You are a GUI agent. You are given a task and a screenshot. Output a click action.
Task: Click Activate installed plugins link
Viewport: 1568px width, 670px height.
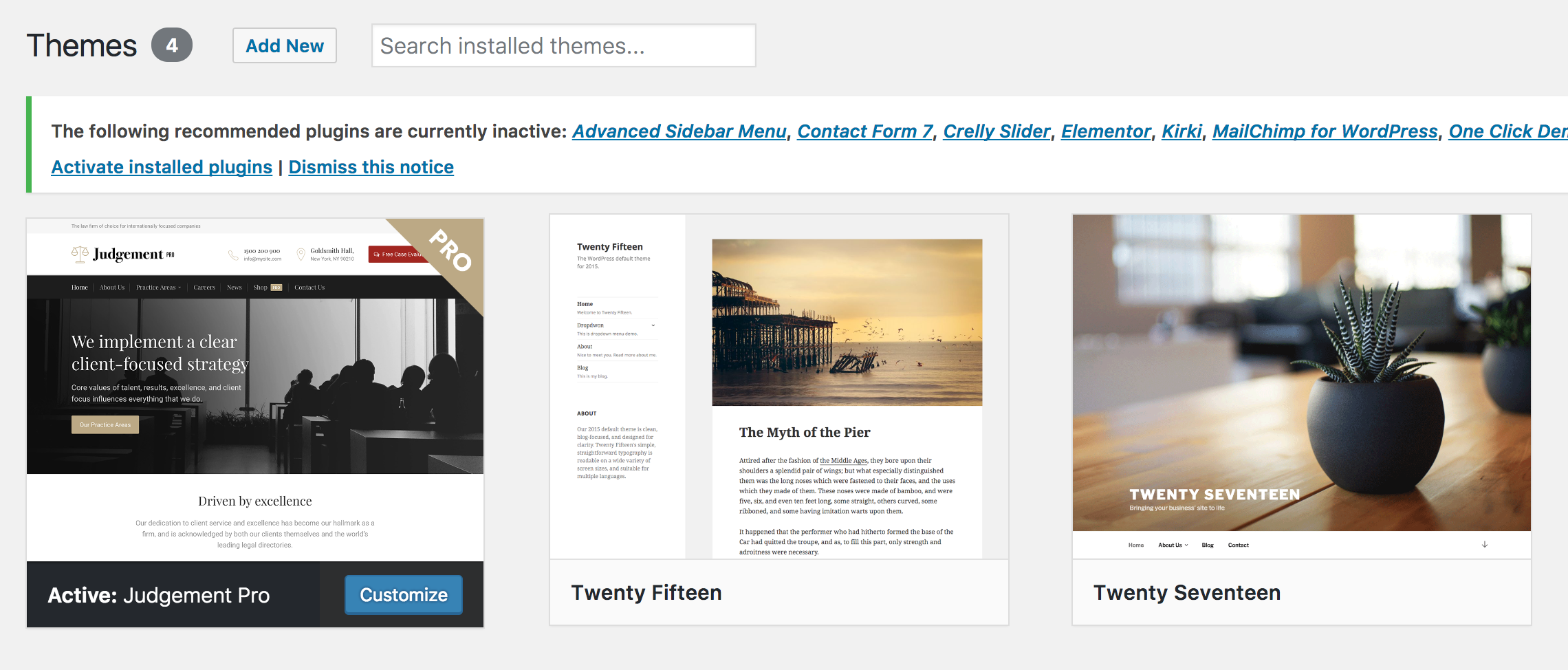[162, 167]
